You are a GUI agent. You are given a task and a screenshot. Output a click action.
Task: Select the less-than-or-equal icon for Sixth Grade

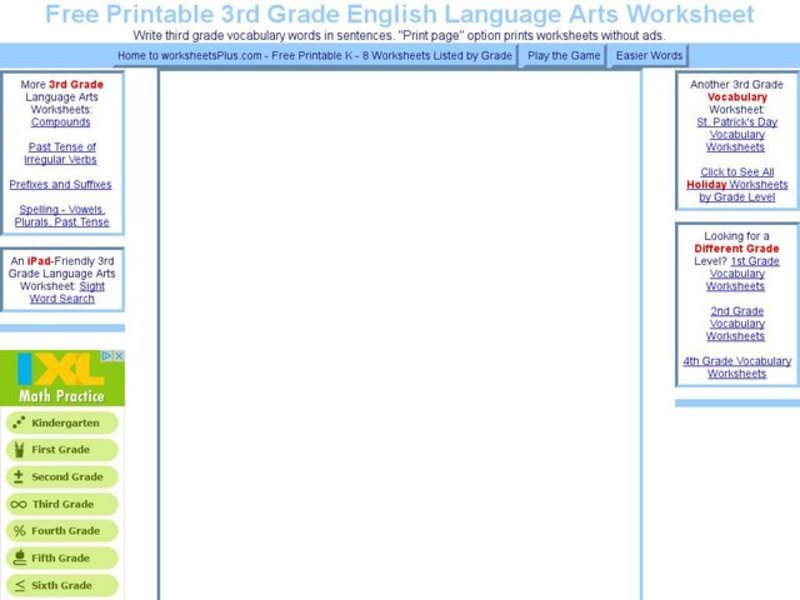point(19,585)
